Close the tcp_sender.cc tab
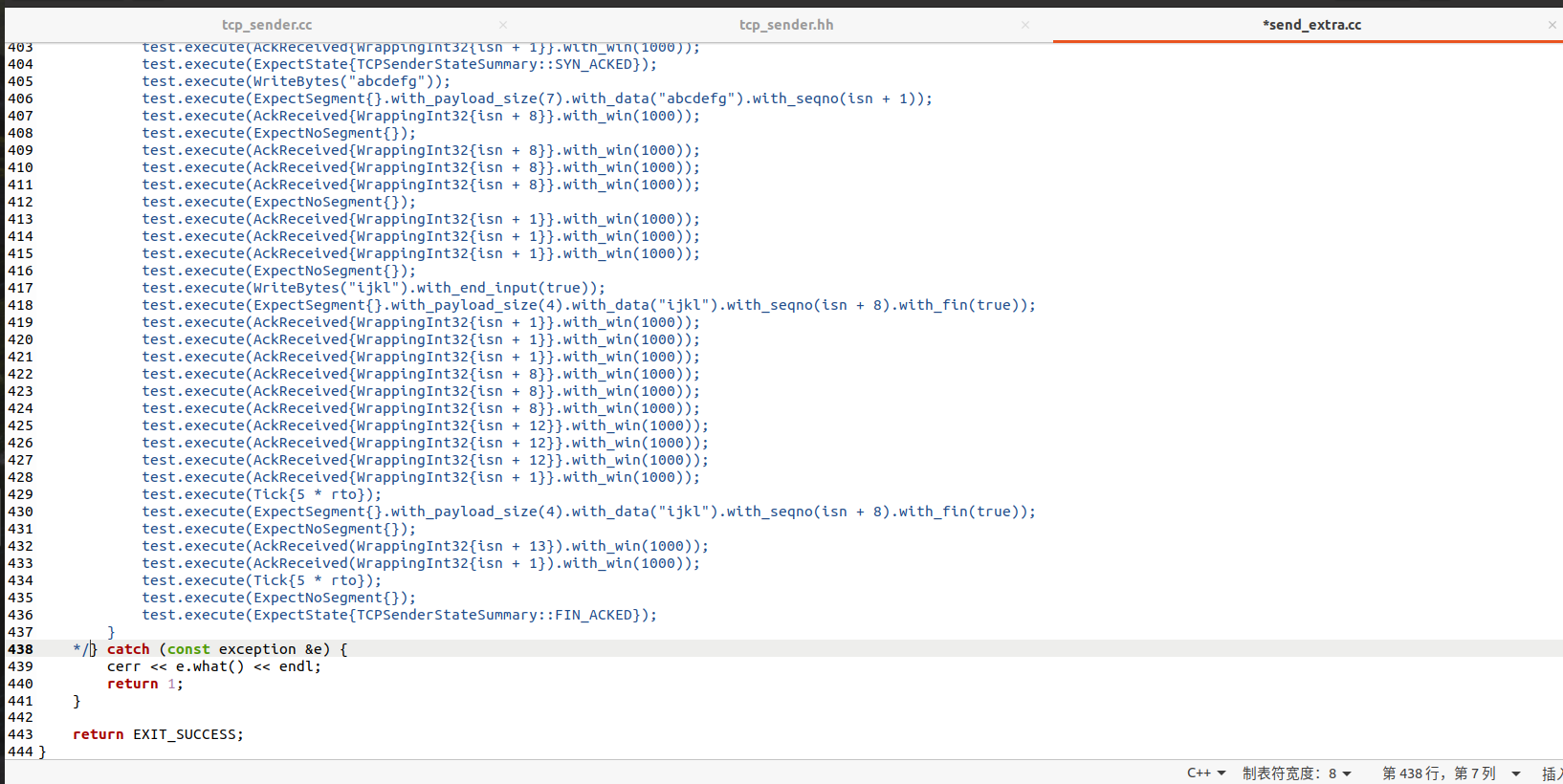Screen dimensions: 1563x784 click(x=503, y=25)
